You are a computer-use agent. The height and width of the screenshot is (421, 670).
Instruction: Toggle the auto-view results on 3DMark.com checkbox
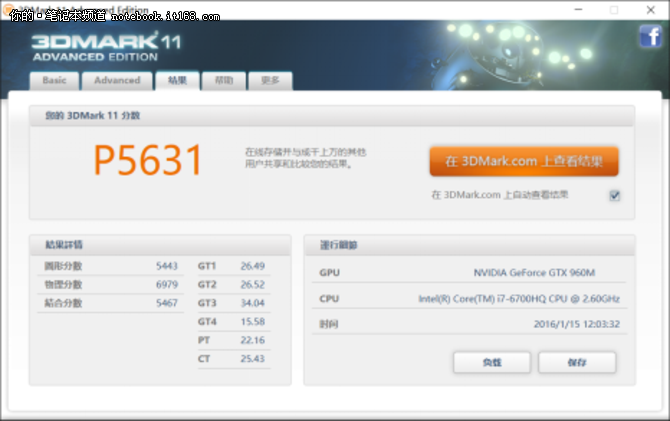(615, 196)
